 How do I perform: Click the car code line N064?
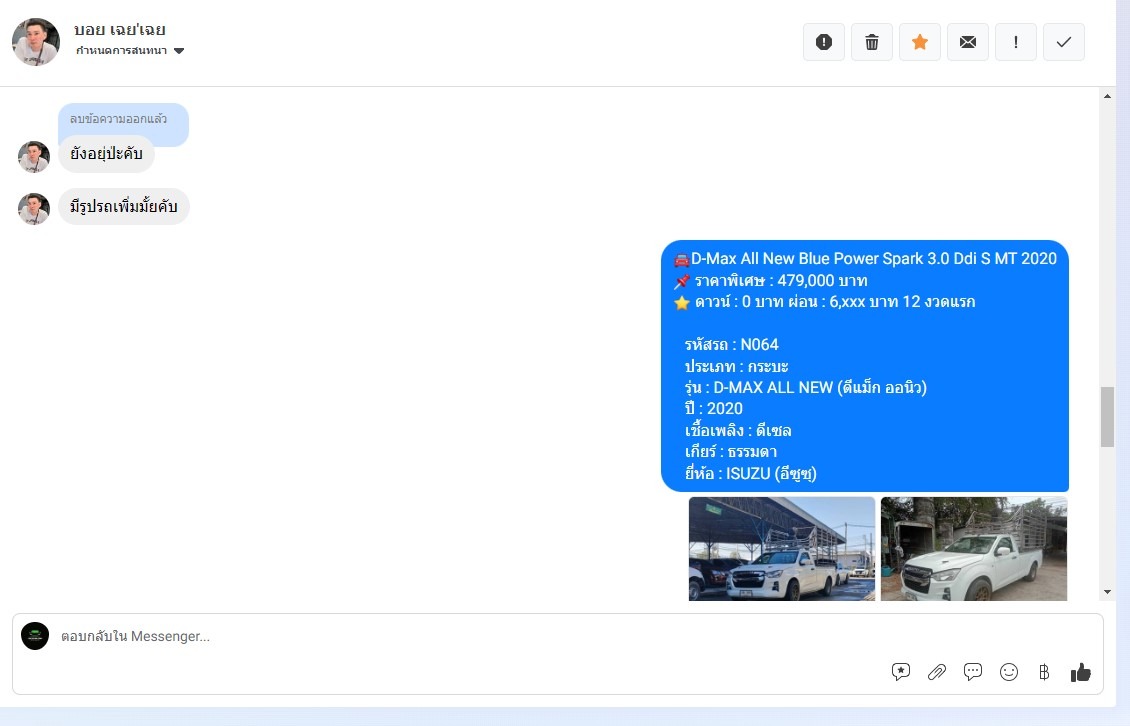click(731, 345)
